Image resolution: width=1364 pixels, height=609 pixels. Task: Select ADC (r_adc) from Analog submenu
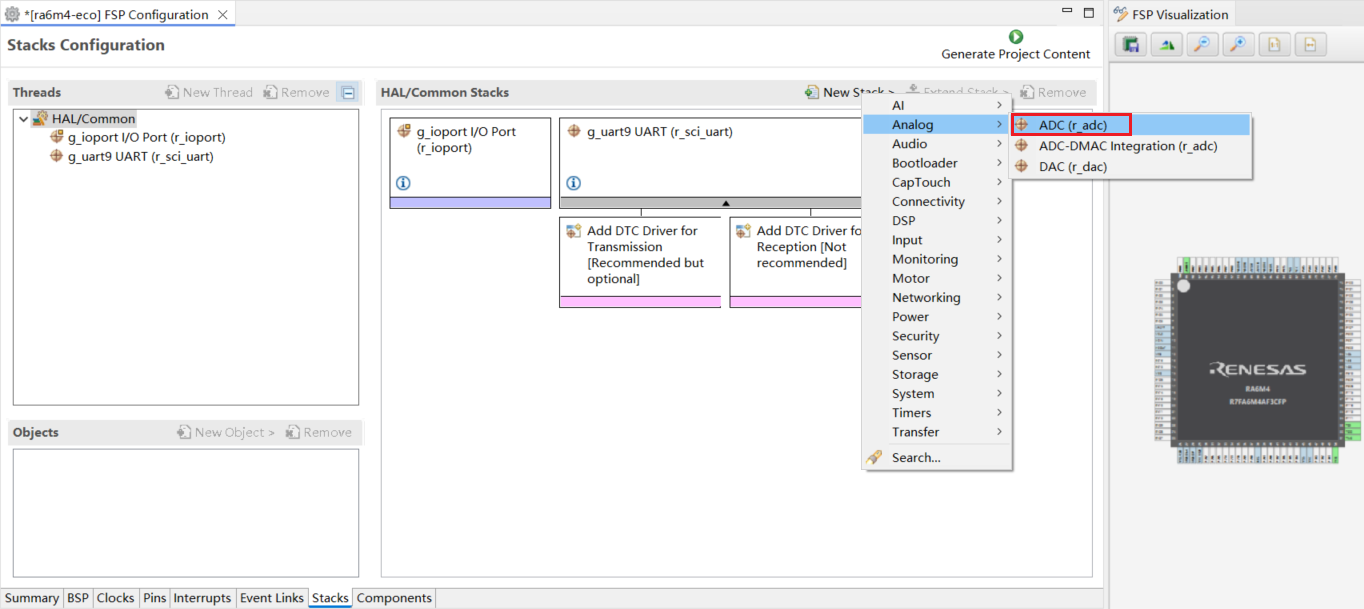(1131, 125)
